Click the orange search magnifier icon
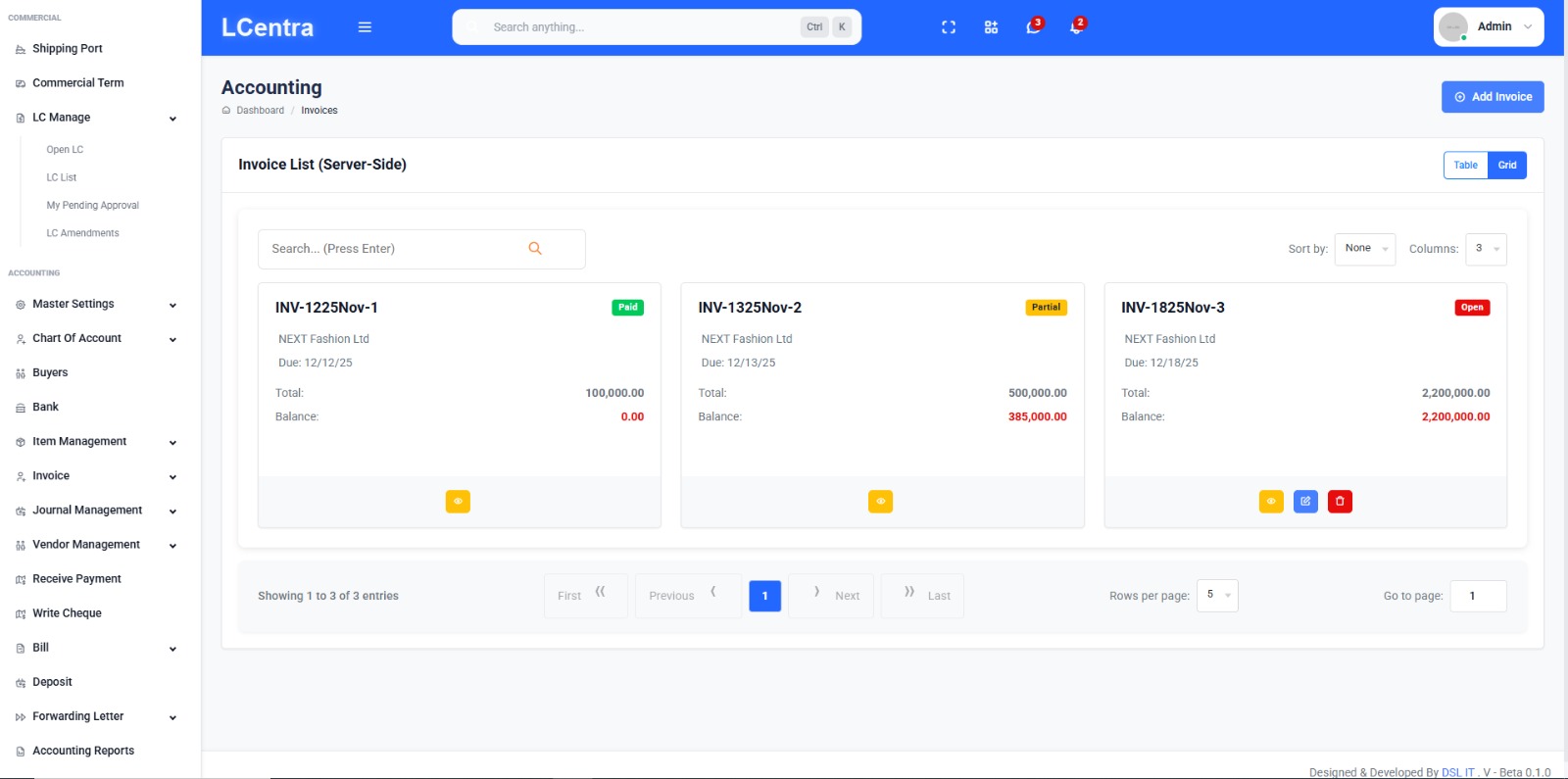This screenshot has height=779, width=1568. point(535,249)
